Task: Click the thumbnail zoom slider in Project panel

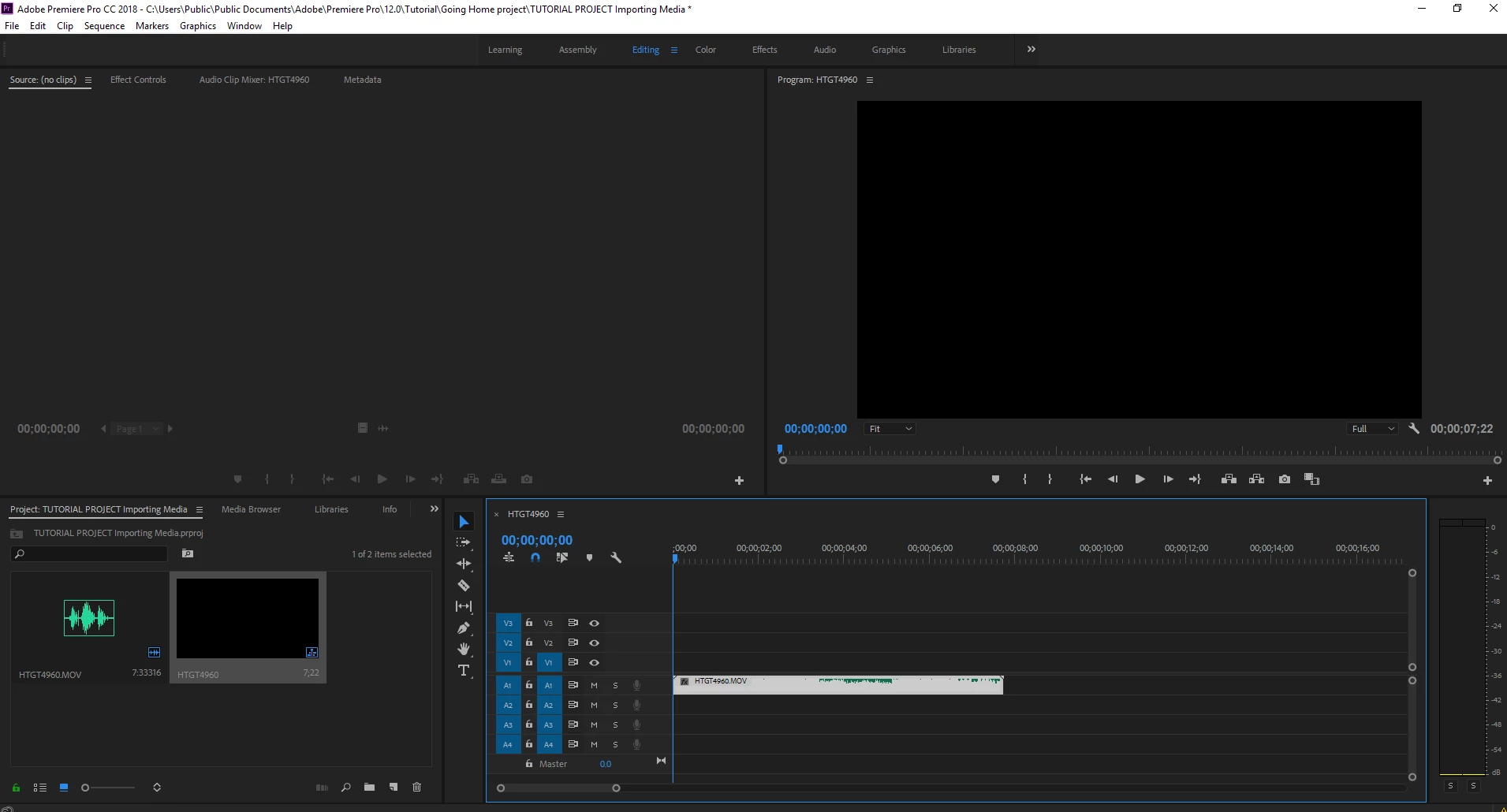Action: pos(110,788)
